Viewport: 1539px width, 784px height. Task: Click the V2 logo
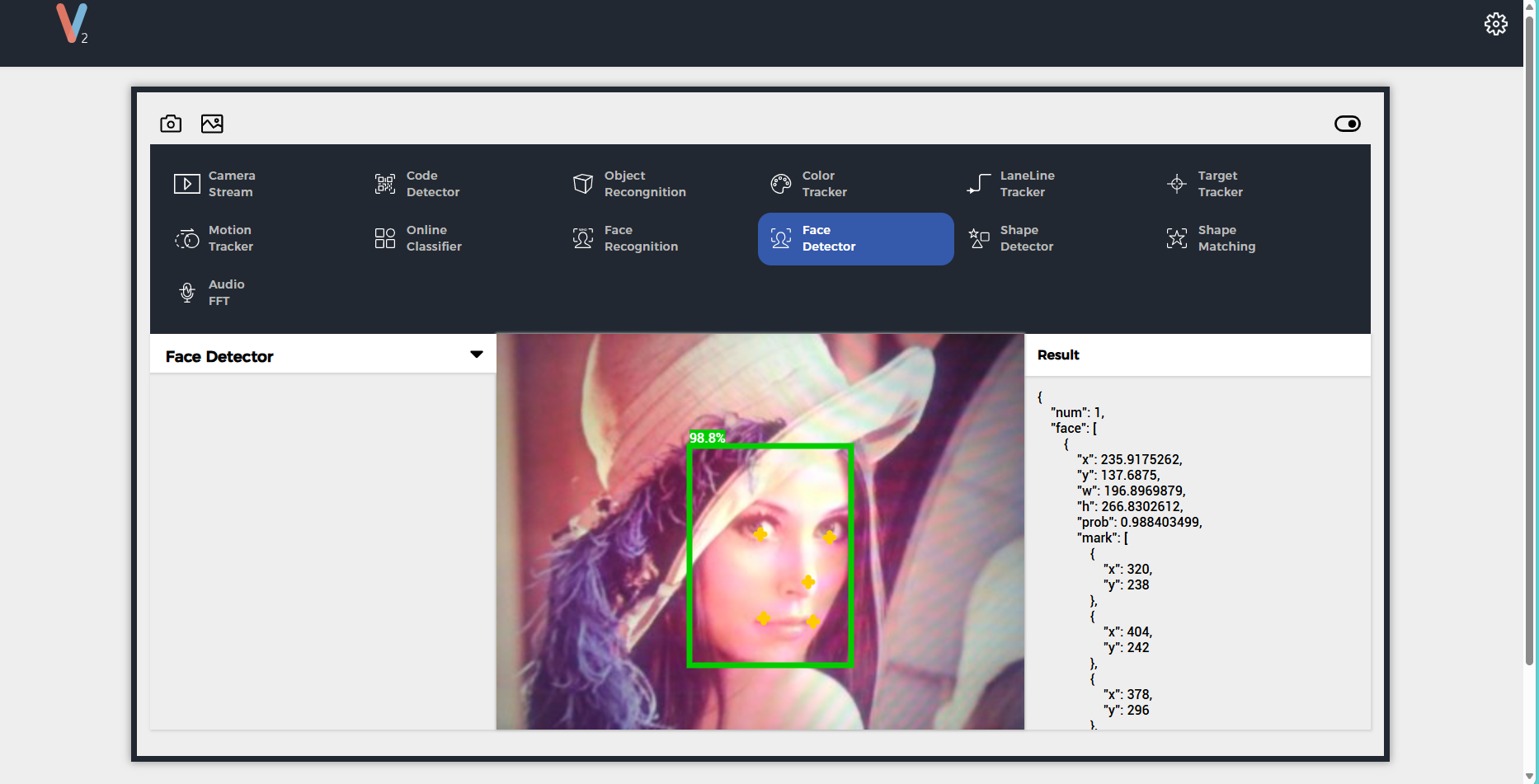(72, 23)
